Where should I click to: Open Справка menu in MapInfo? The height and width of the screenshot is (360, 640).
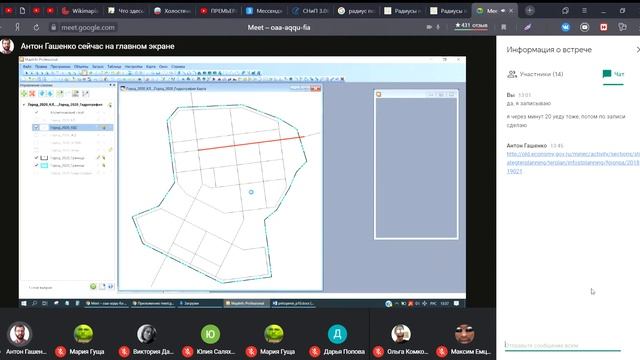178,67
